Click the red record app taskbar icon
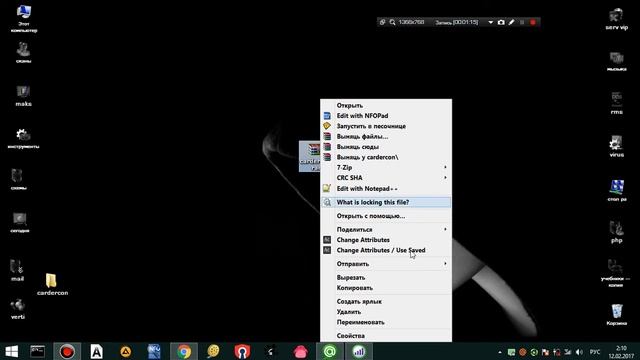The height and width of the screenshot is (360, 640). coord(67,351)
